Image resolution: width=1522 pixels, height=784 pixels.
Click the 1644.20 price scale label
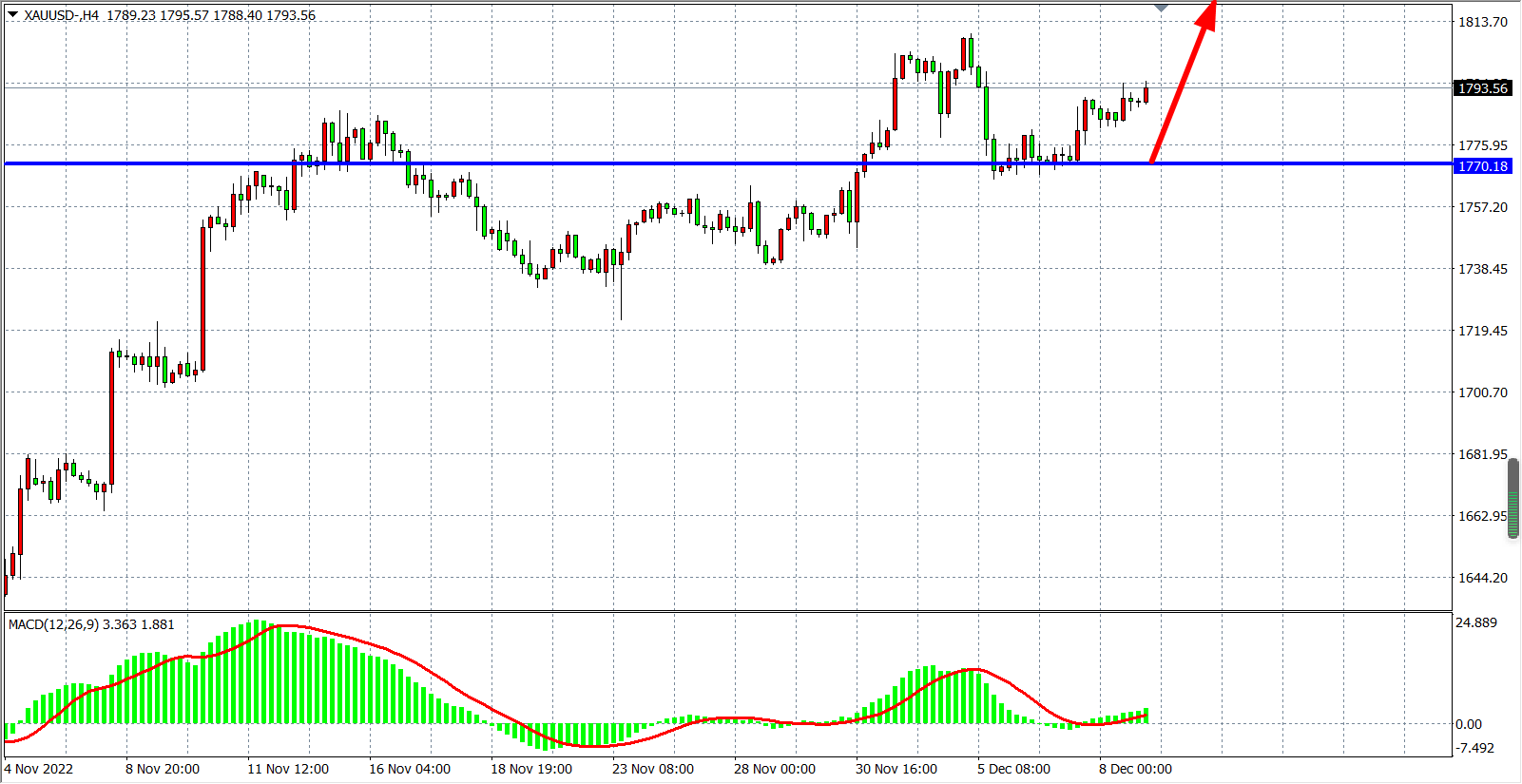point(1482,578)
